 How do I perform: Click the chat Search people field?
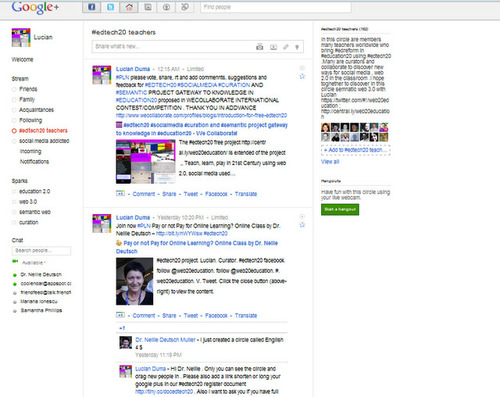(x=41, y=250)
